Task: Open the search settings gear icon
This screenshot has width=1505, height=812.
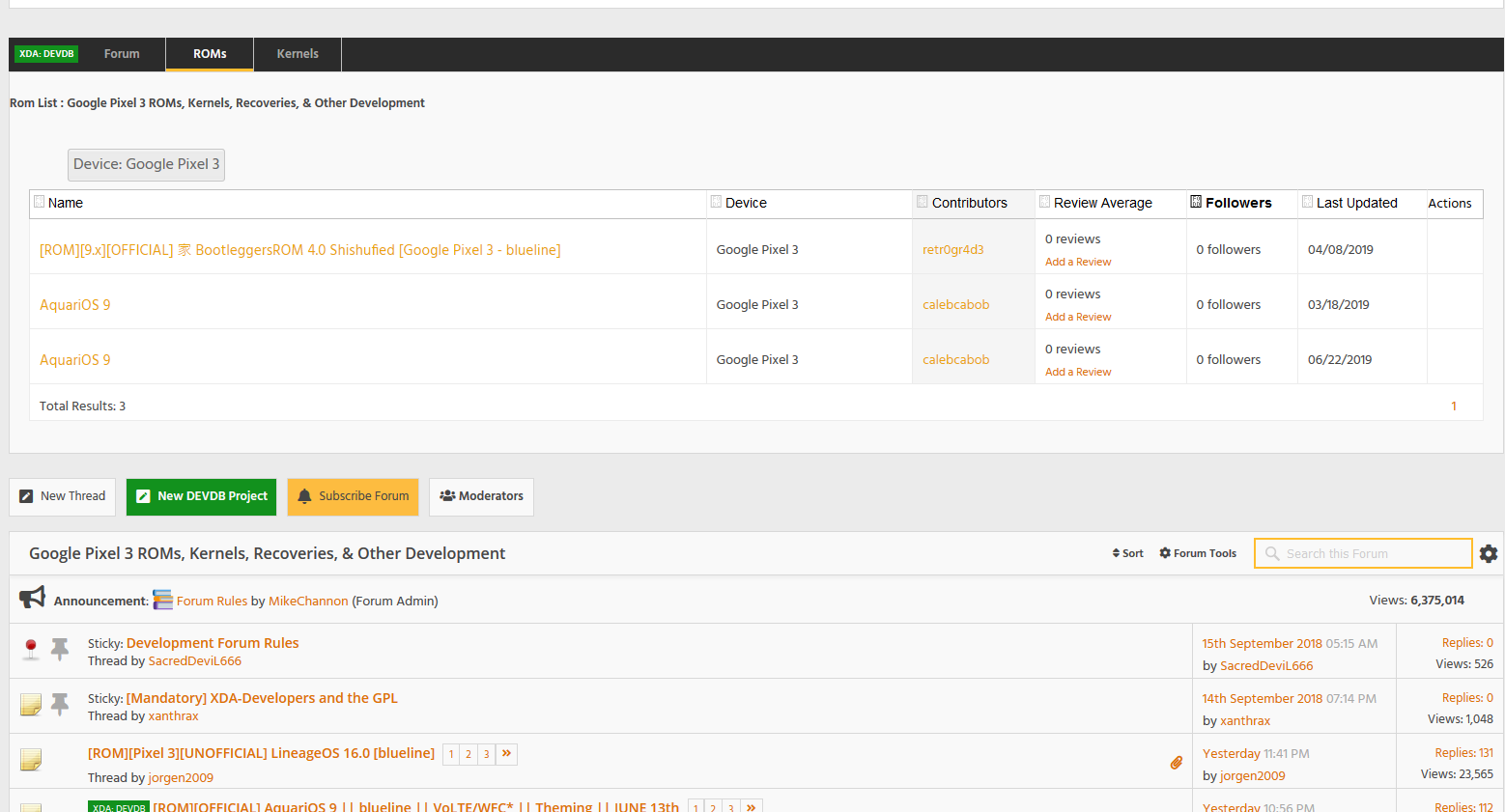Action: pos(1489,553)
